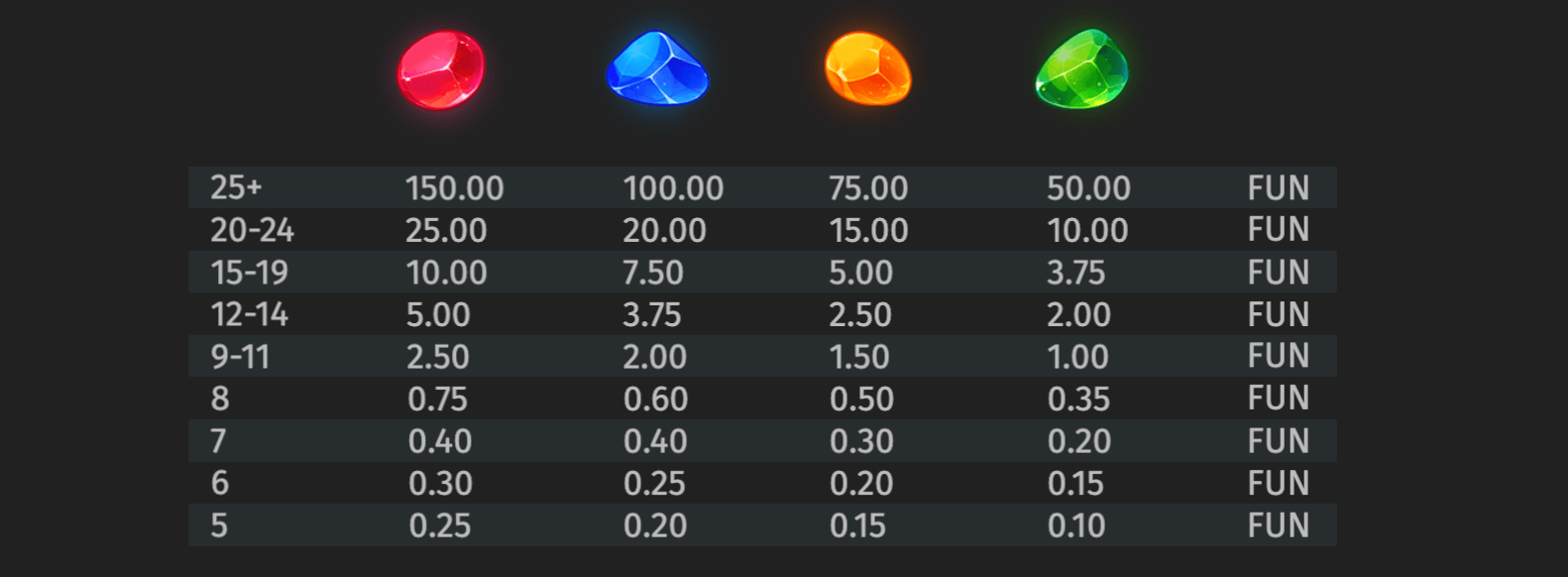Viewport: 1568px width, 577px height.
Task: Select the 20-24 cluster size row label
Action: [x=252, y=230]
